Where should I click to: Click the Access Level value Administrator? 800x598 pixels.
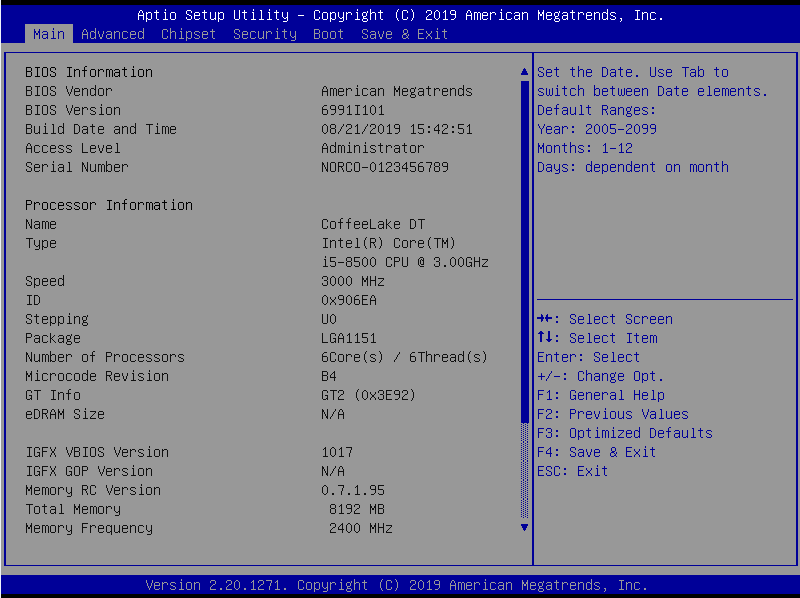point(373,148)
